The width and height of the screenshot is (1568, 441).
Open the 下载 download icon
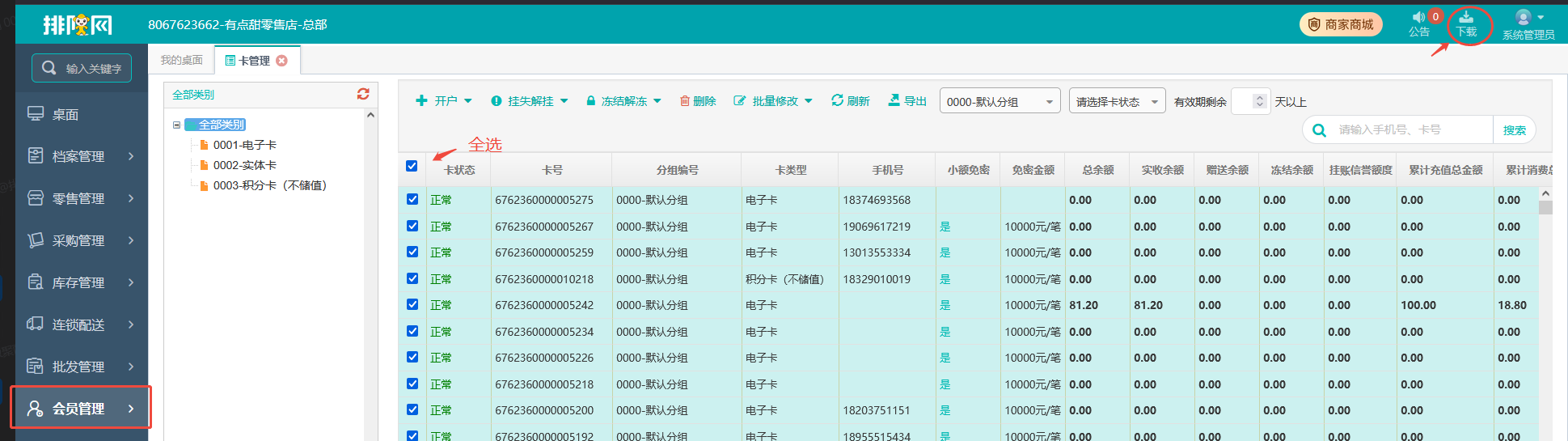point(1466,25)
